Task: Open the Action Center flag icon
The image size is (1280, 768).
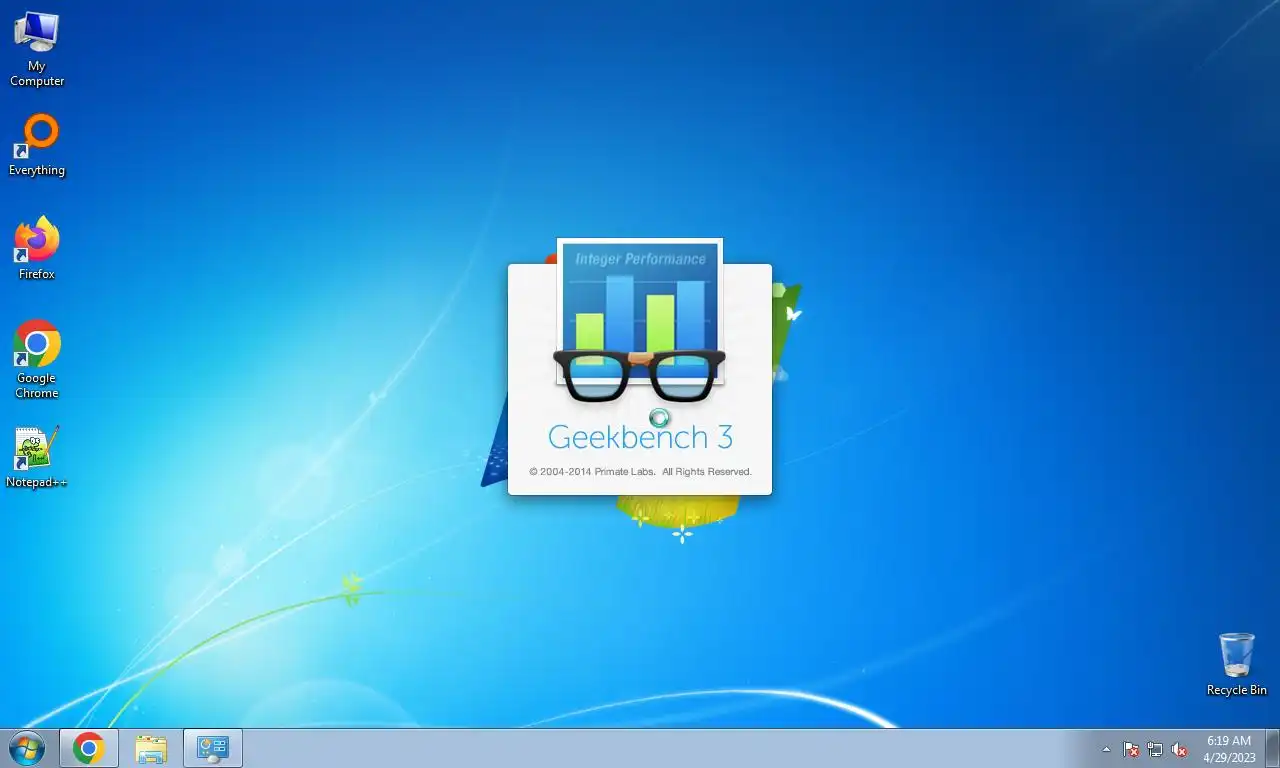Action: [1131, 749]
